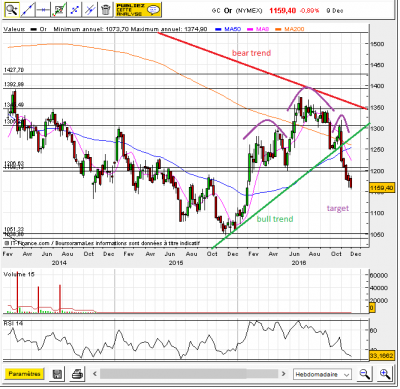Select the parallel channel line tool
The height and width of the screenshot is (389, 400).
click(x=90, y=10)
